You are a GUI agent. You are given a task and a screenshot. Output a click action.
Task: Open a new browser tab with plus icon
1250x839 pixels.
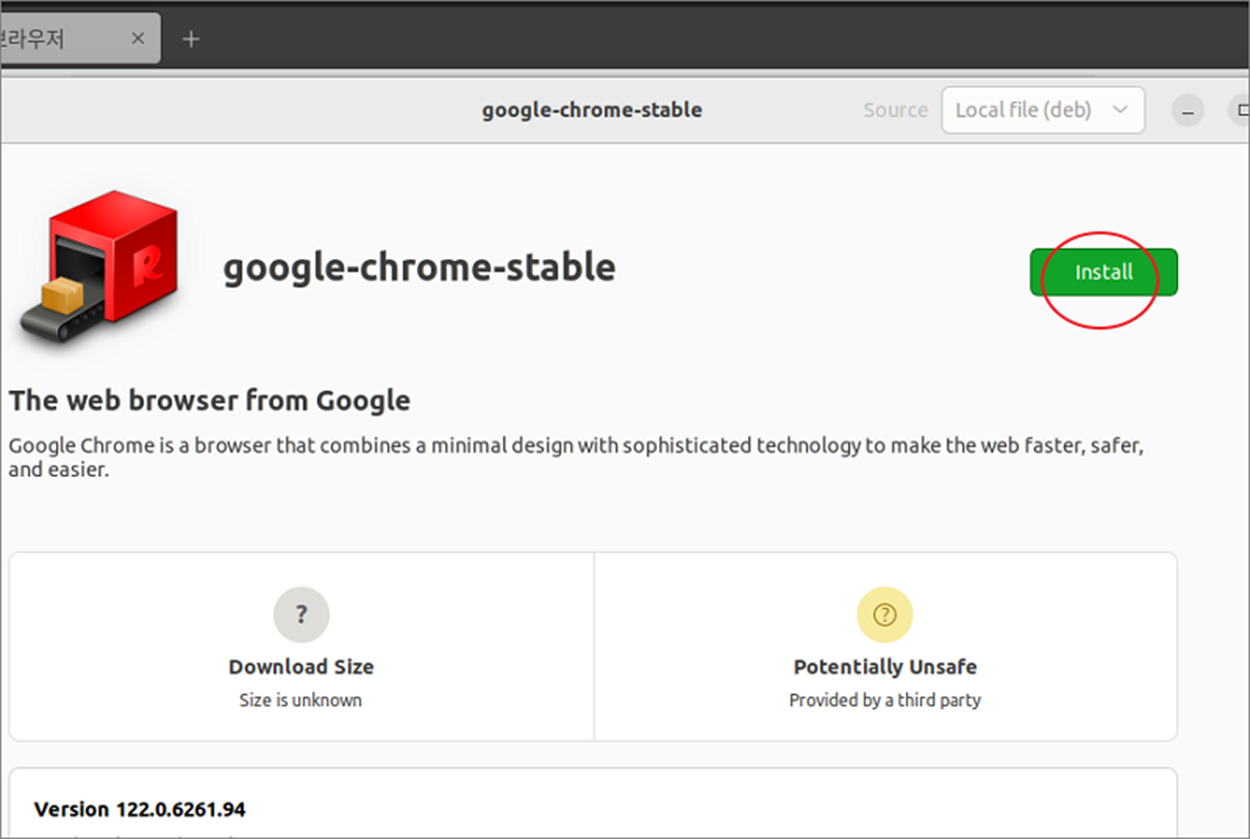(191, 39)
